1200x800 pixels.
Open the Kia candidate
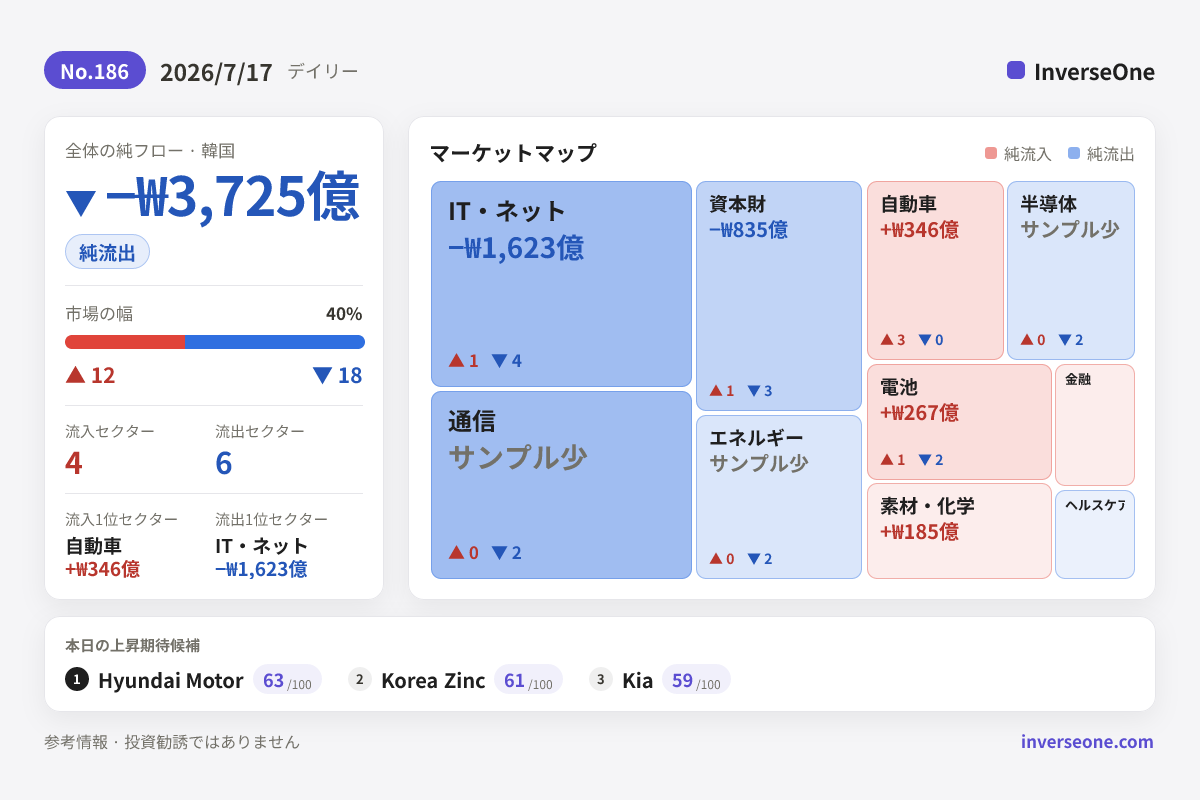click(x=637, y=680)
